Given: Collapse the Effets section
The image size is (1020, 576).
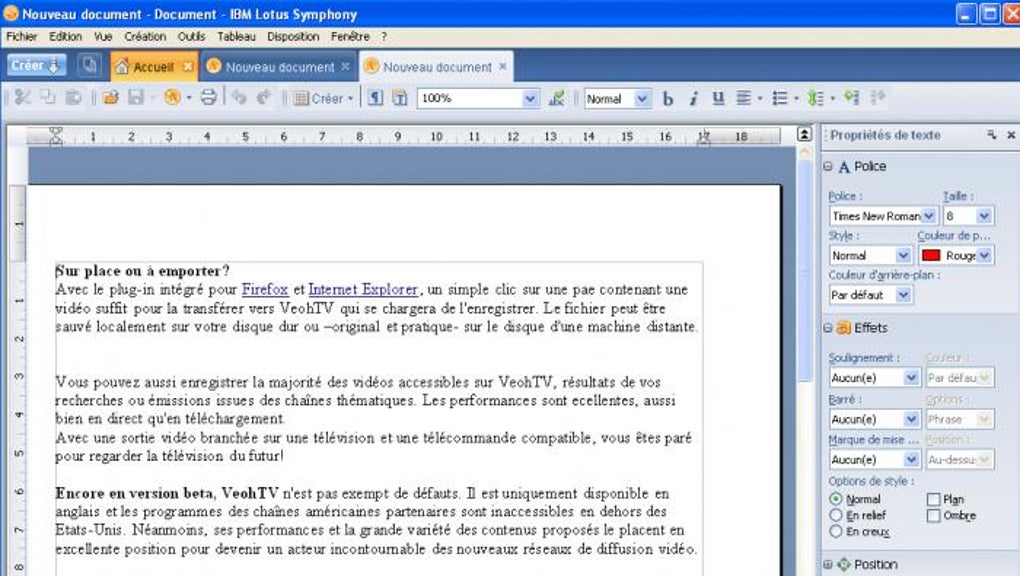Looking at the screenshot, I should pyautogui.click(x=828, y=328).
